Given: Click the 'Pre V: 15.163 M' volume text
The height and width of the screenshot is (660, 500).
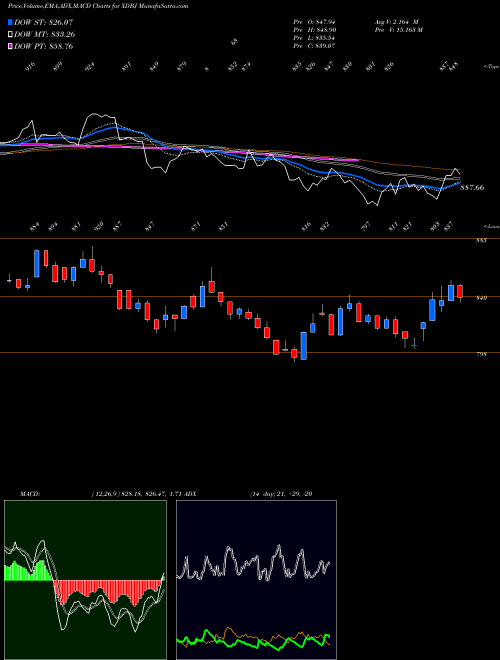Looking at the screenshot, I should click(x=398, y=30).
